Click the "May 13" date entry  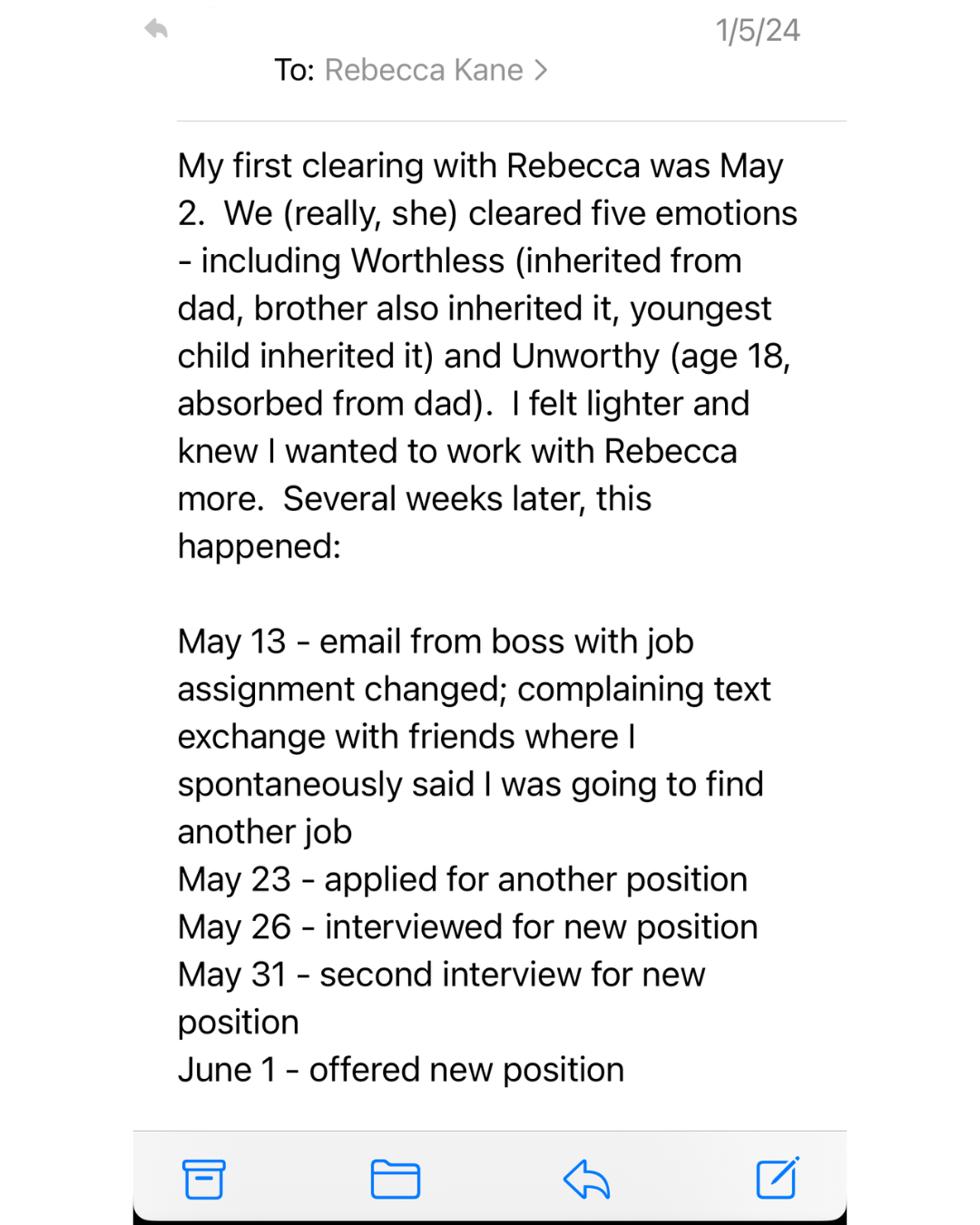pos(231,642)
